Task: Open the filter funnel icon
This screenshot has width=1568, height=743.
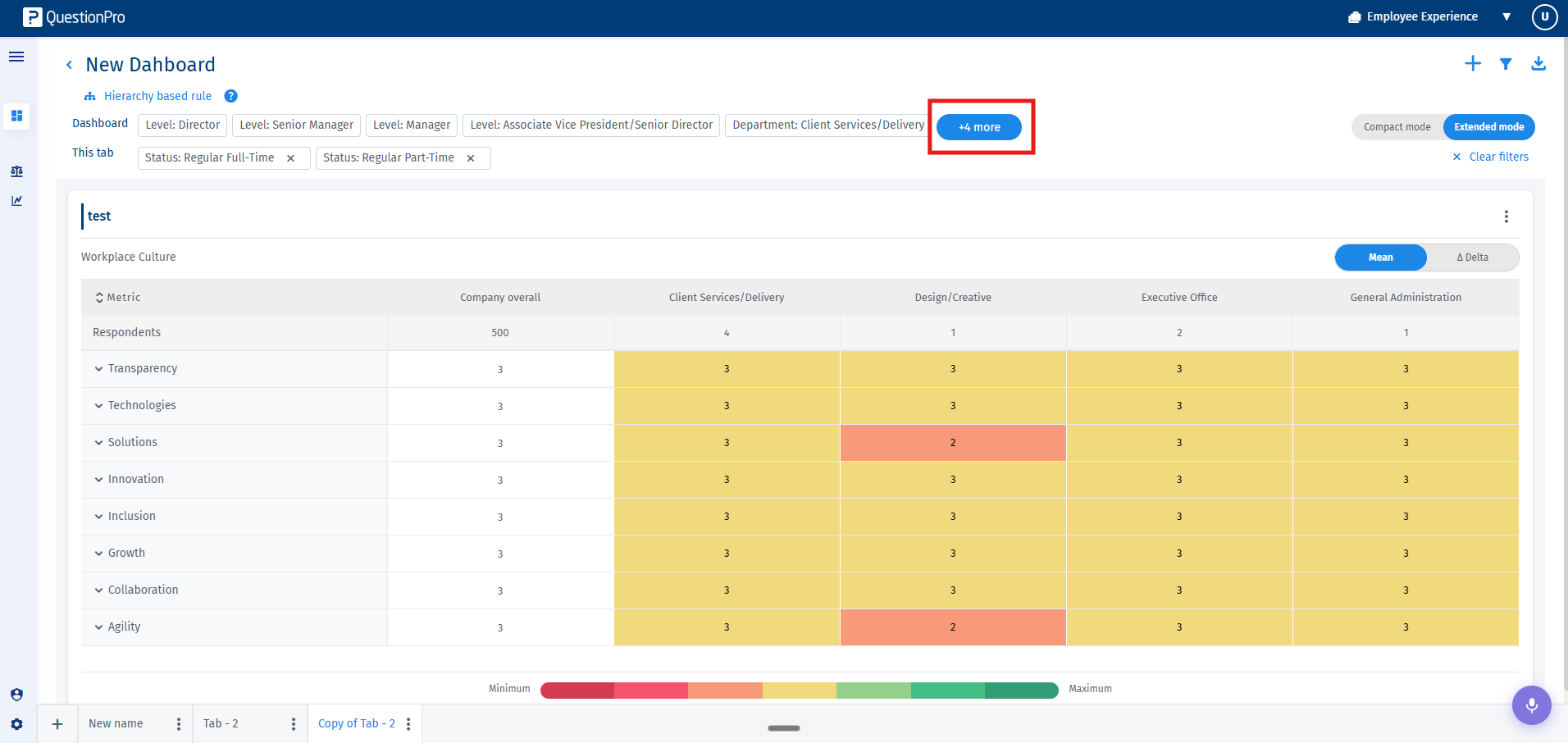Action: [x=1506, y=64]
